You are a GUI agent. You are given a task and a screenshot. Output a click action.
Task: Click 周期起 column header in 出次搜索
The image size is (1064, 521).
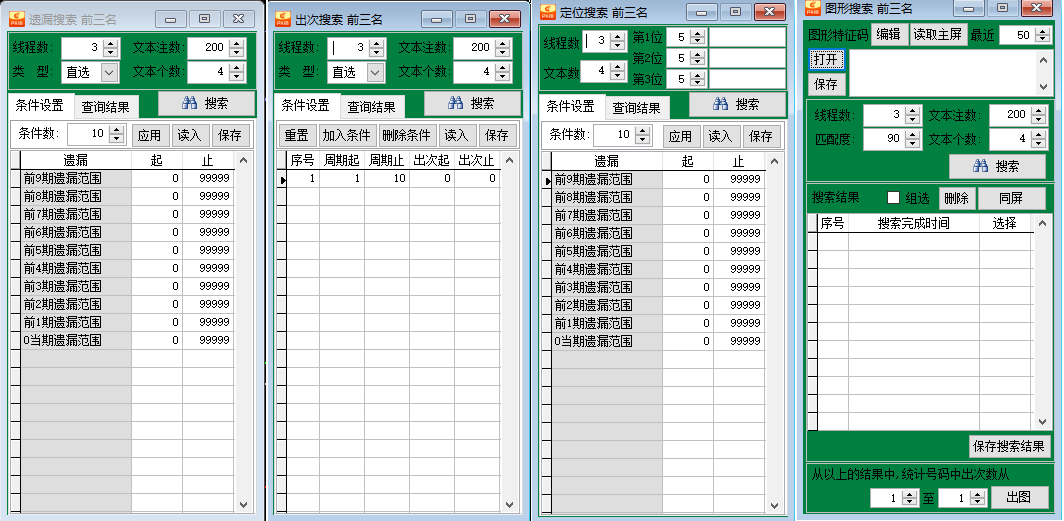pos(342,160)
